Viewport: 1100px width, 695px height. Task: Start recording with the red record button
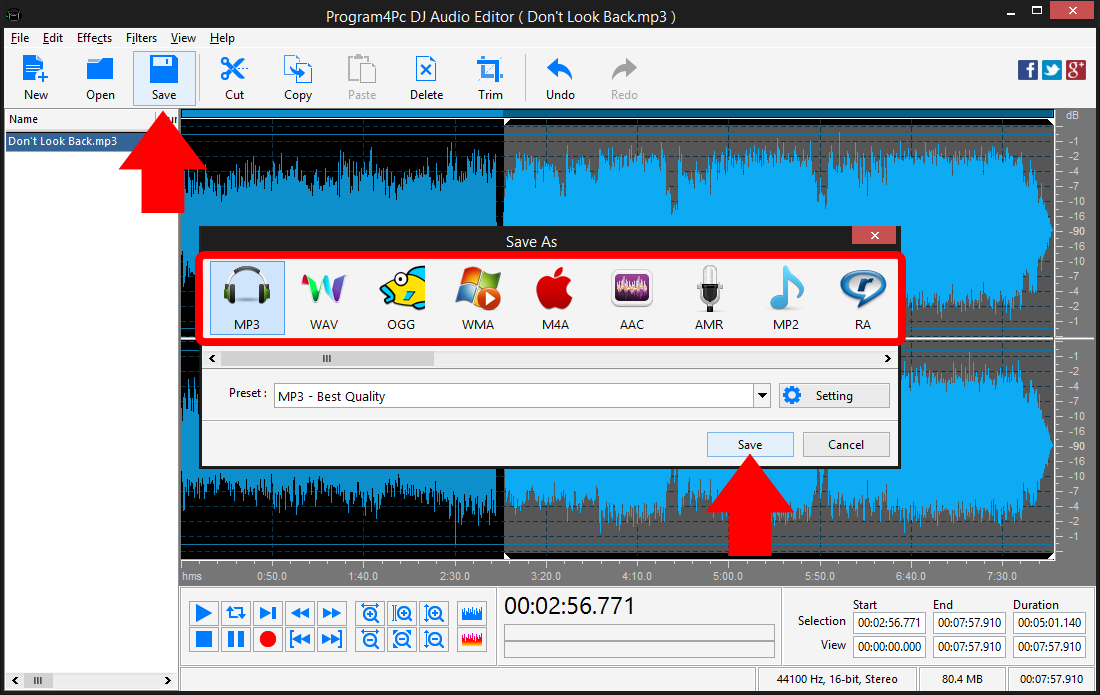tap(267, 638)
